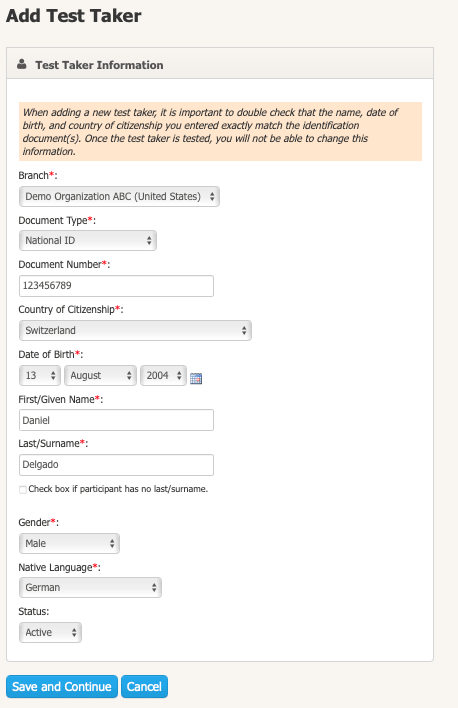Open the date of birth calendar picker icon
Image resolution: width=458 pixels, height=708 pixels.
tap(196, 378)
